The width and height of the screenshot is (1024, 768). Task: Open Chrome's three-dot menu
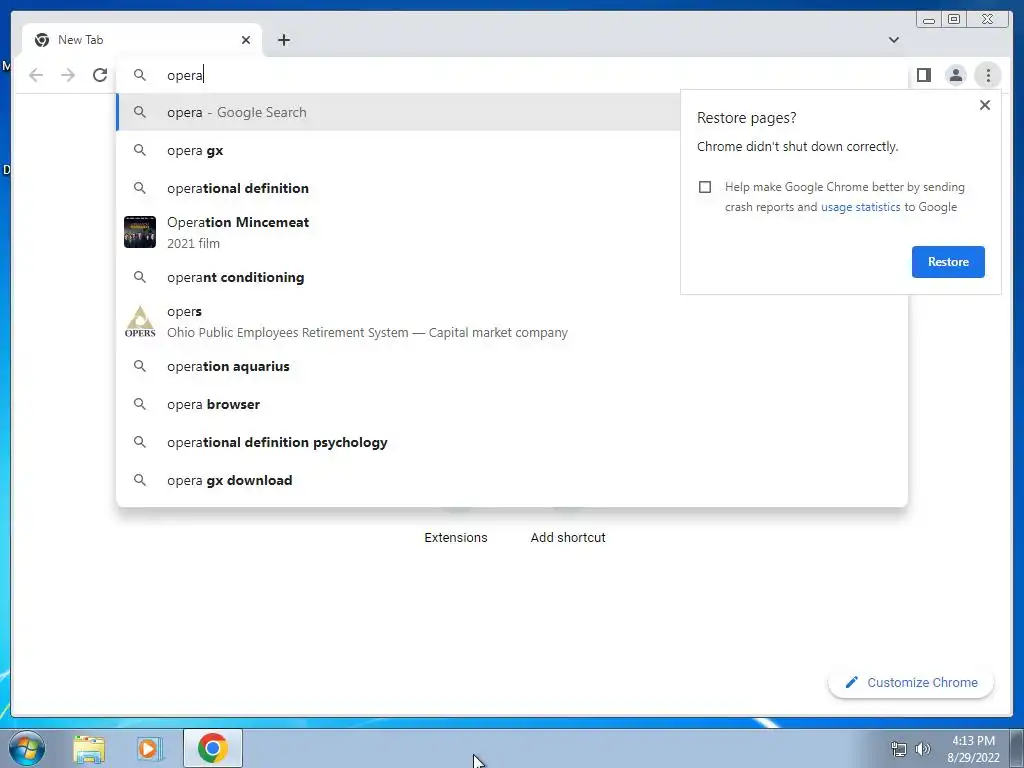pyautogui.click(x=988, y=75)
